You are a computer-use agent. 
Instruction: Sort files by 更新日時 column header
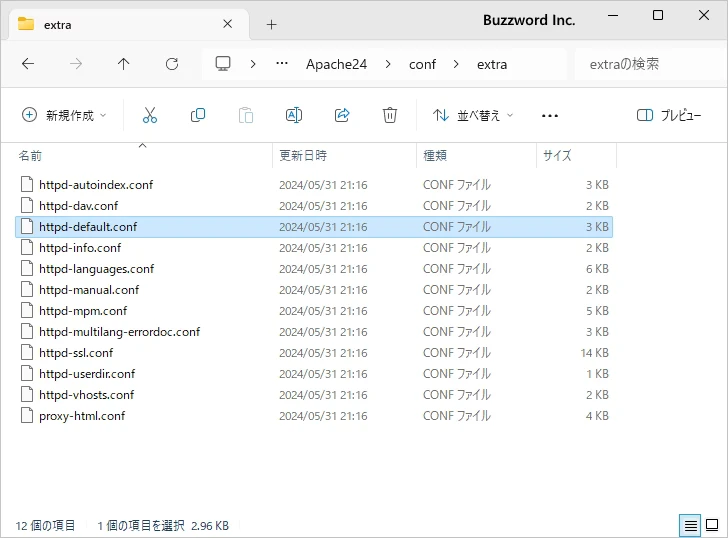pyautogui.click(x=303, y=156)
